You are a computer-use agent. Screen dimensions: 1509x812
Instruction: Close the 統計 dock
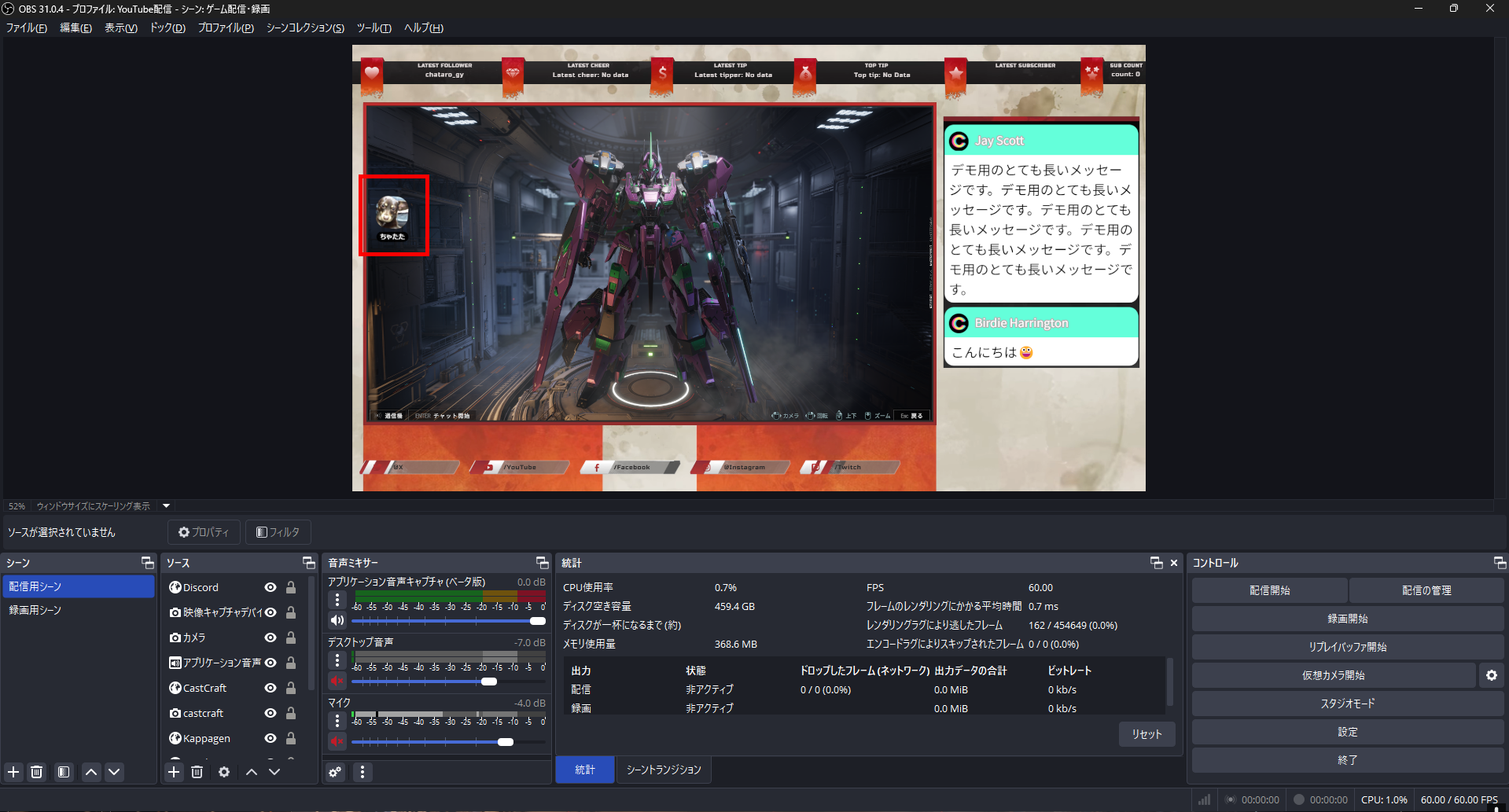(x=1174, y=563)
